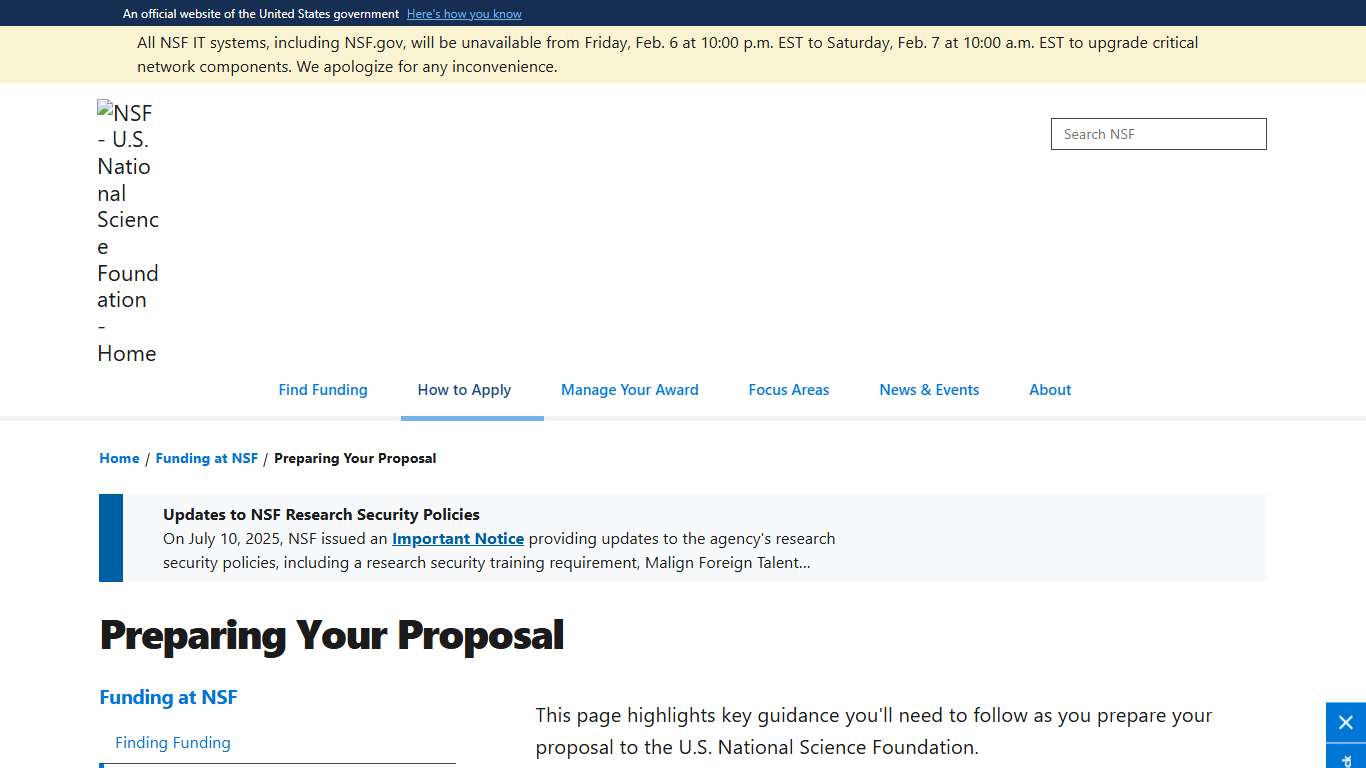Screen dimensions: 1366x768
Task: Click the Search NSF input field
Action: [x=1157, y=133]
